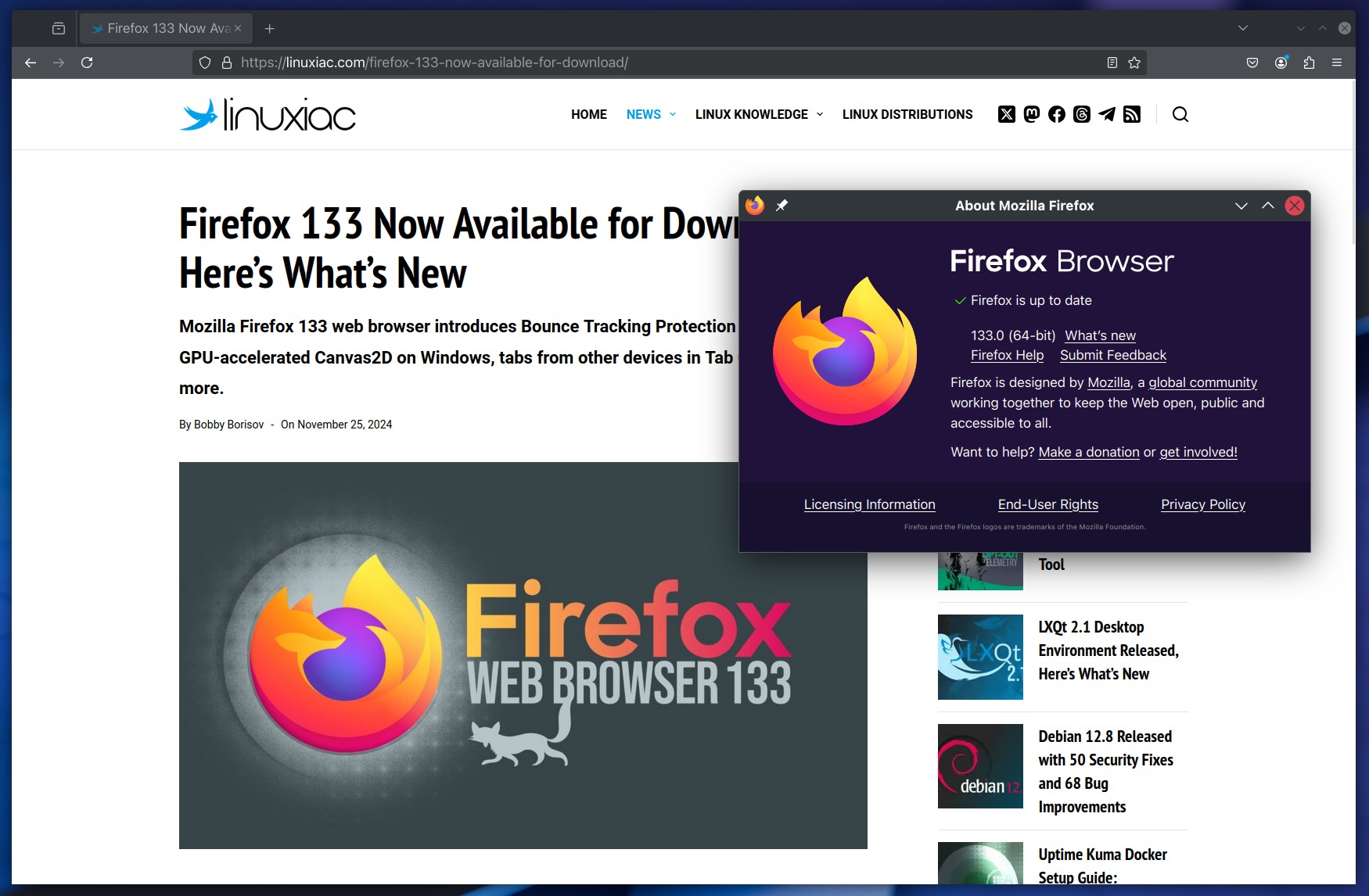This screenshot has height=896, width=1369.
Task: Click the address bar URL field
Action: pos(669,63)
